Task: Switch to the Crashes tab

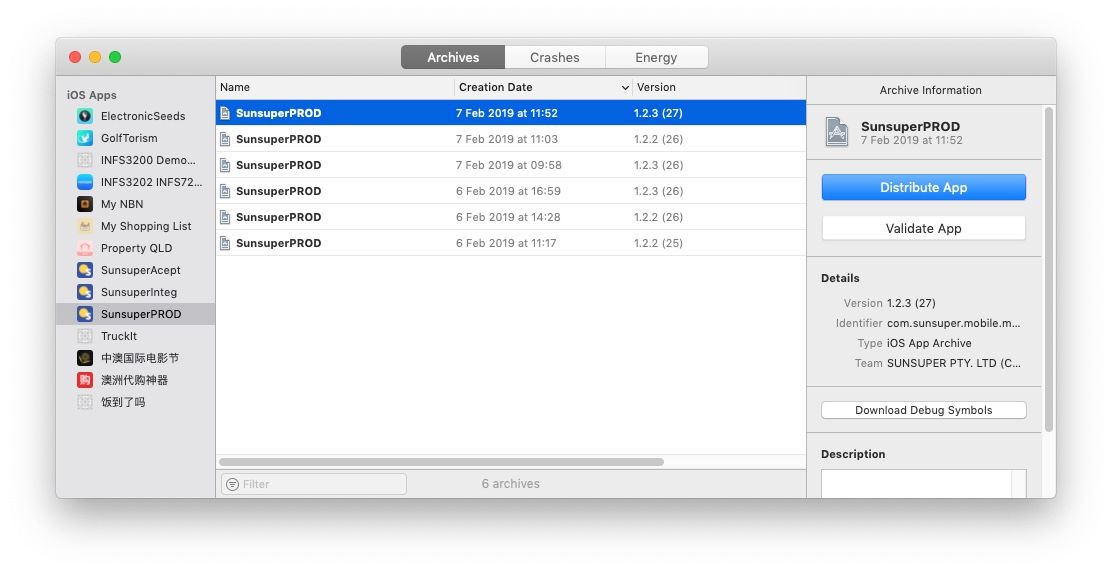Action: click(555, 57)
